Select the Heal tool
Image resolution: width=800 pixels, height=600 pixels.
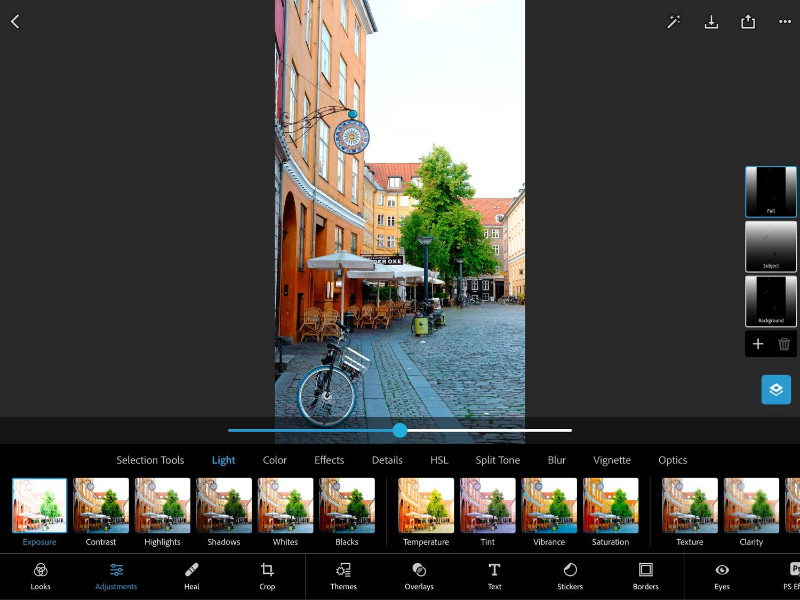coord(191,576)
